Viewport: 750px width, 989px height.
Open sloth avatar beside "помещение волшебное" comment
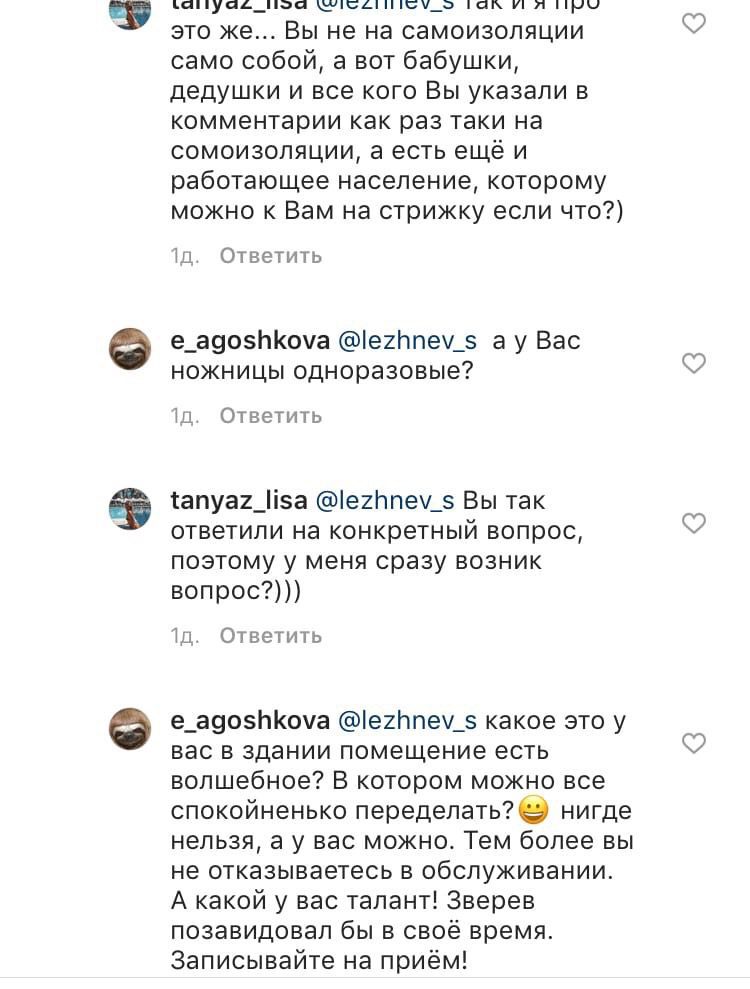click(130, 728)
